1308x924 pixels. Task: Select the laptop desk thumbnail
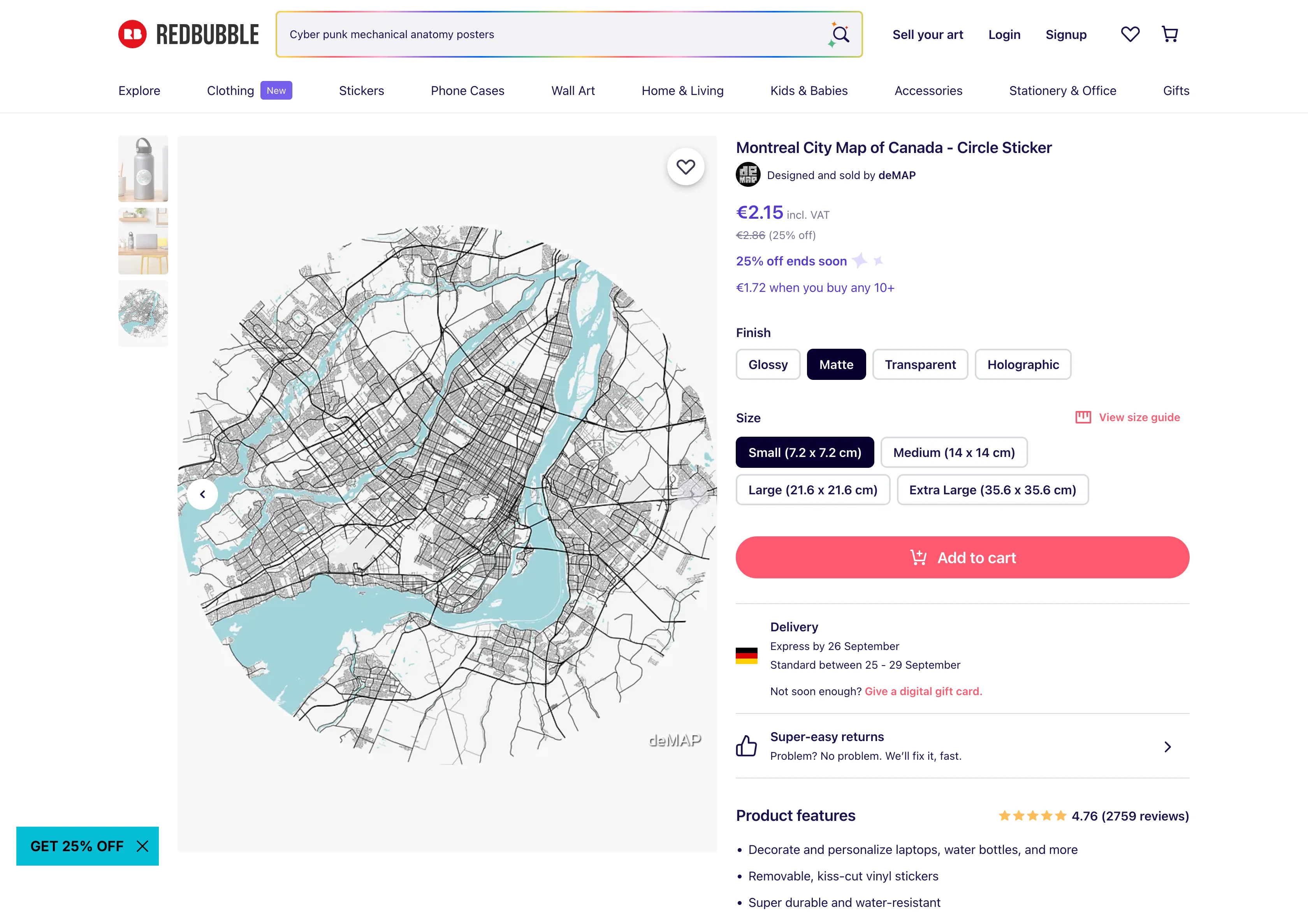[x=143, y=241]
